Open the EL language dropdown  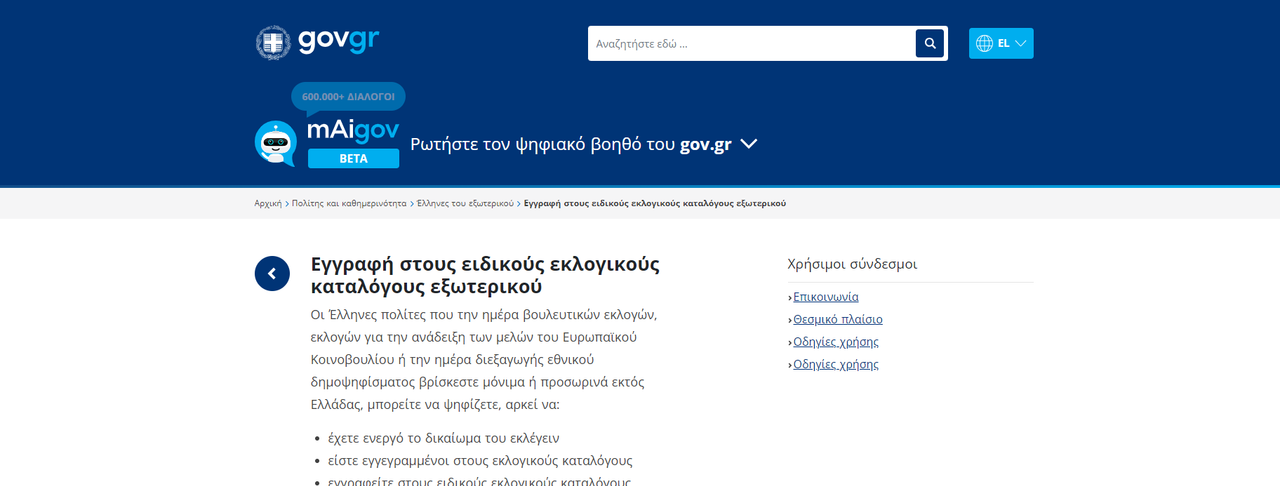1001,43
